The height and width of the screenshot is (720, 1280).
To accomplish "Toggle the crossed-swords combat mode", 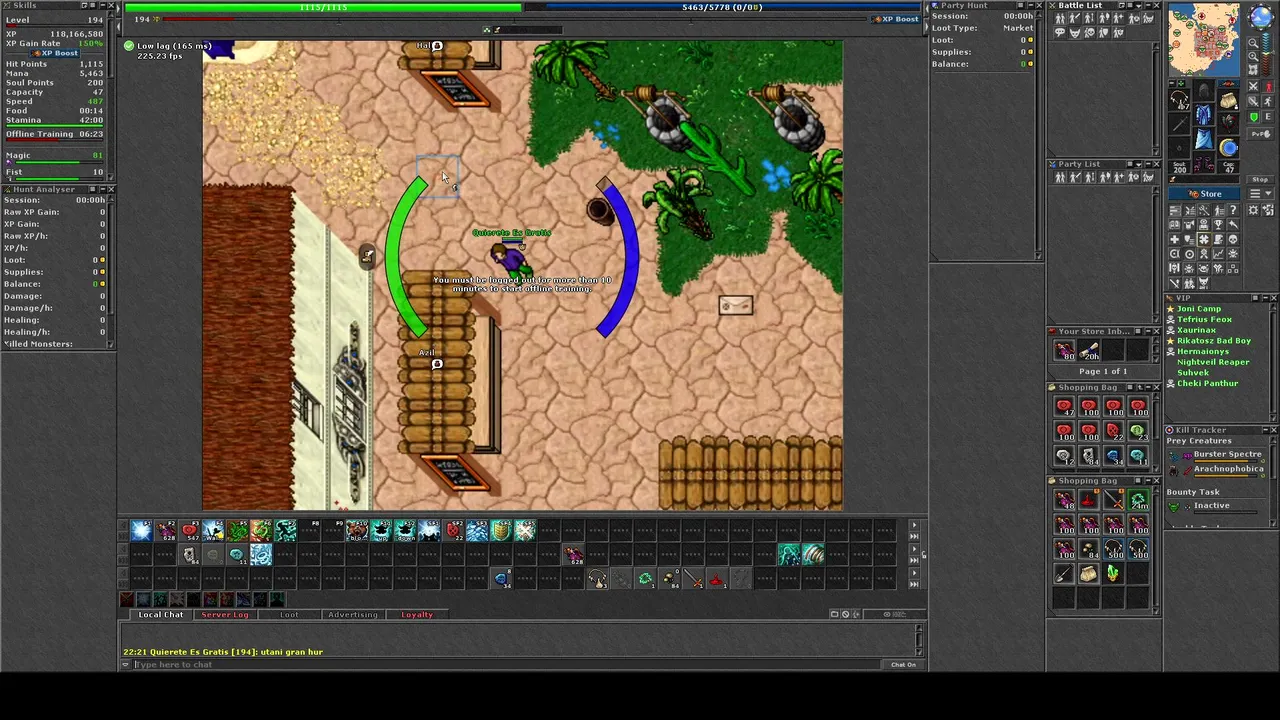I will point(1253,86).
